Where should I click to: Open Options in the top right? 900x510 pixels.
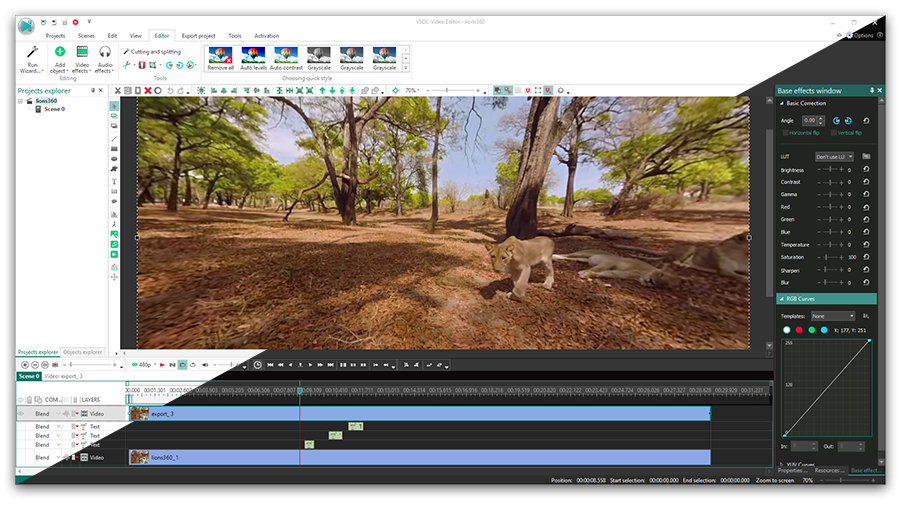860,36
